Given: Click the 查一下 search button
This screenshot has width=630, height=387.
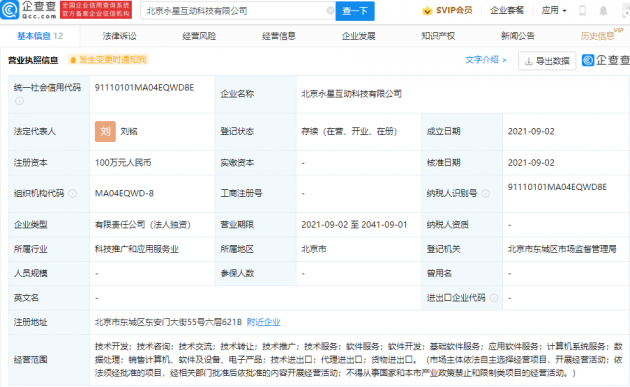Looking at the screenshot, I should click(x=355, y=11).
